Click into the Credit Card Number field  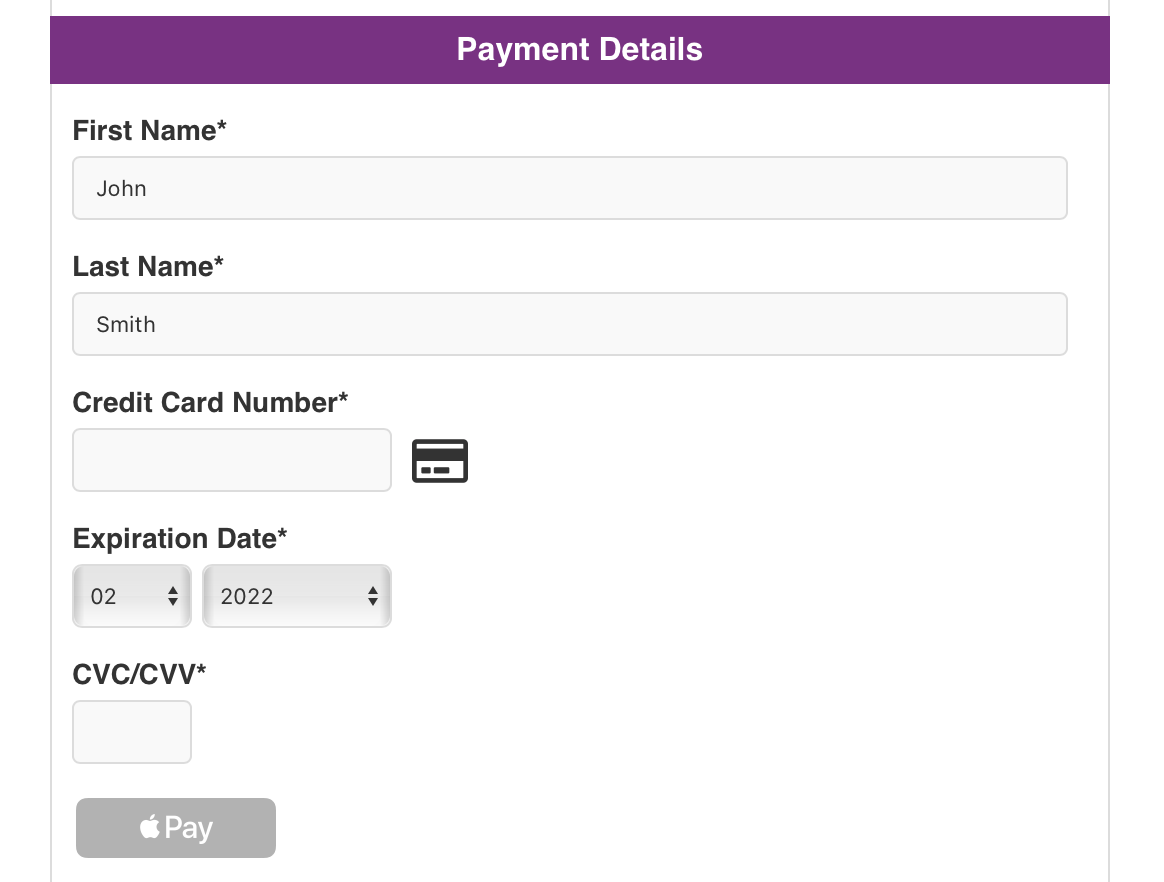click(x=232, y=460)
